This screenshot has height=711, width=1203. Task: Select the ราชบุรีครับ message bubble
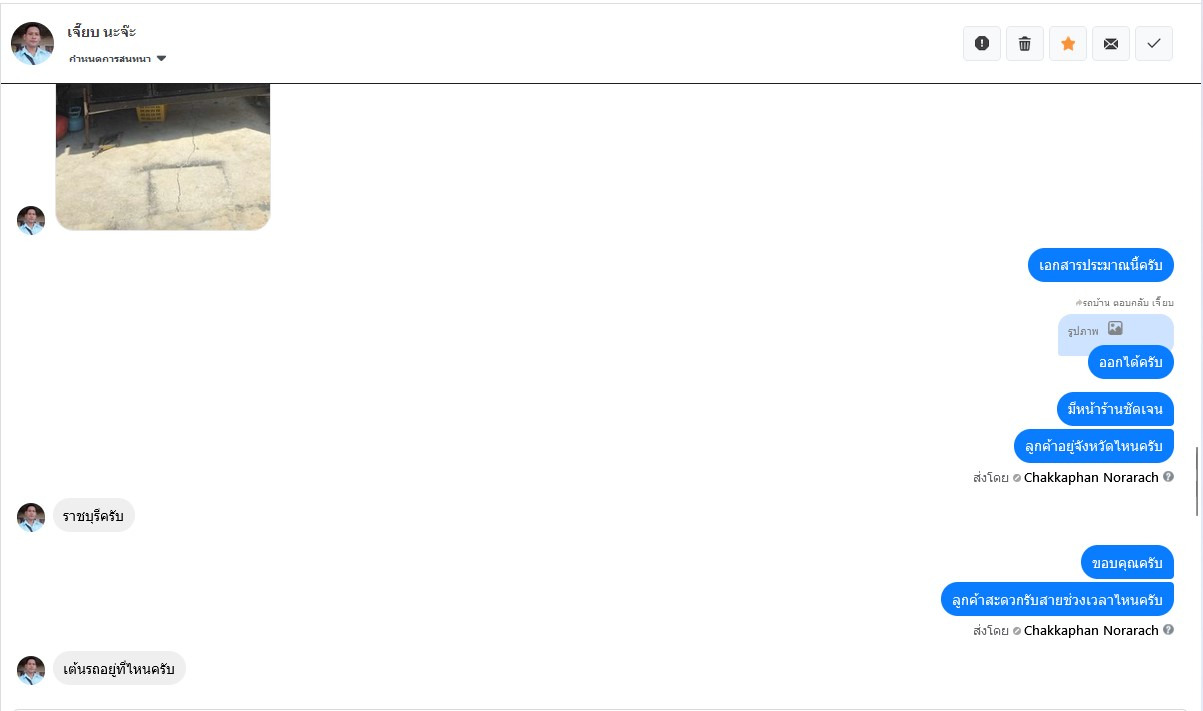click(x=93, y=515)
